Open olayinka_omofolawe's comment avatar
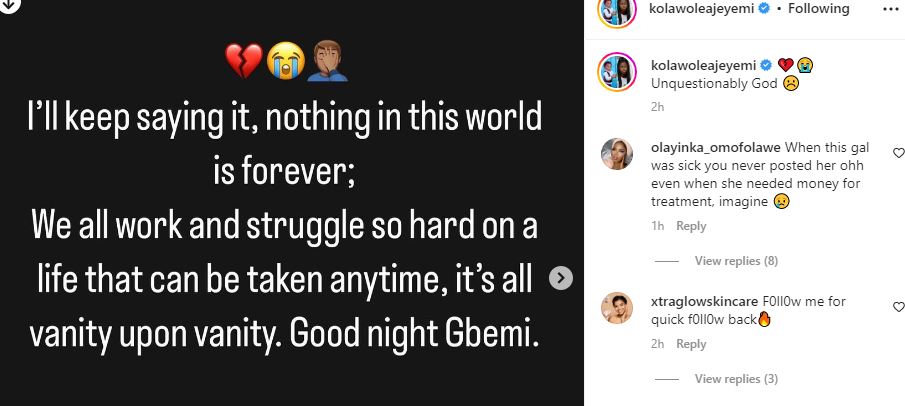The image size is (905, 406). (x=616, y=154)
